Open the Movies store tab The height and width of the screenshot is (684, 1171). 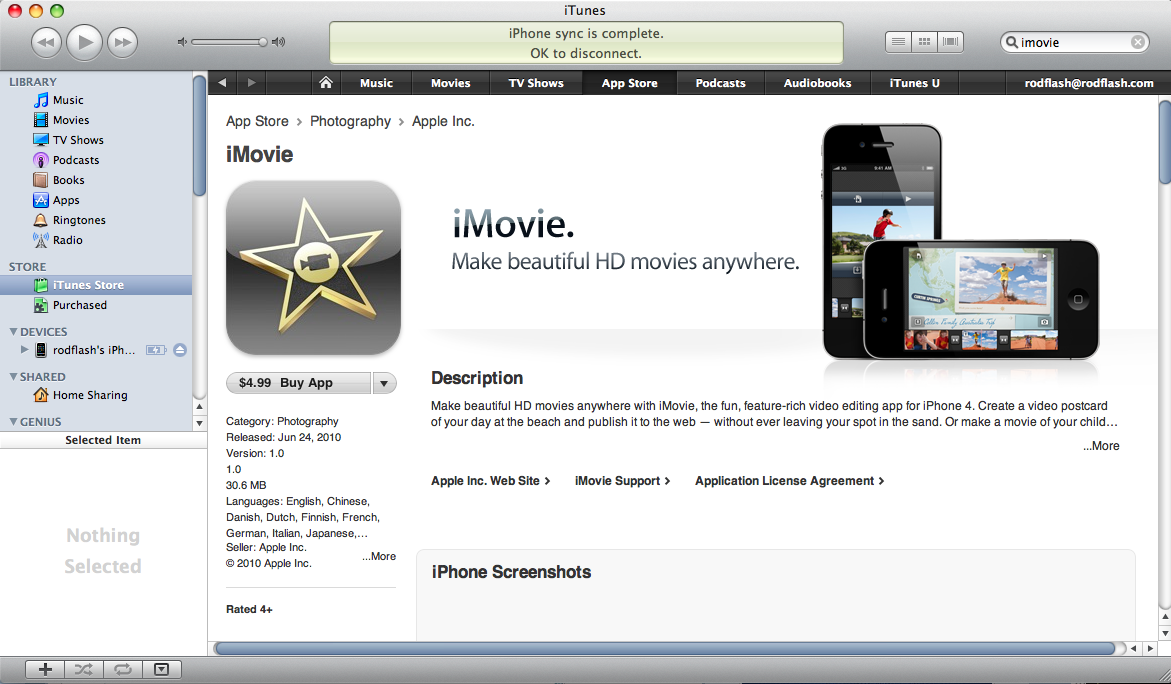click(450, 83)
